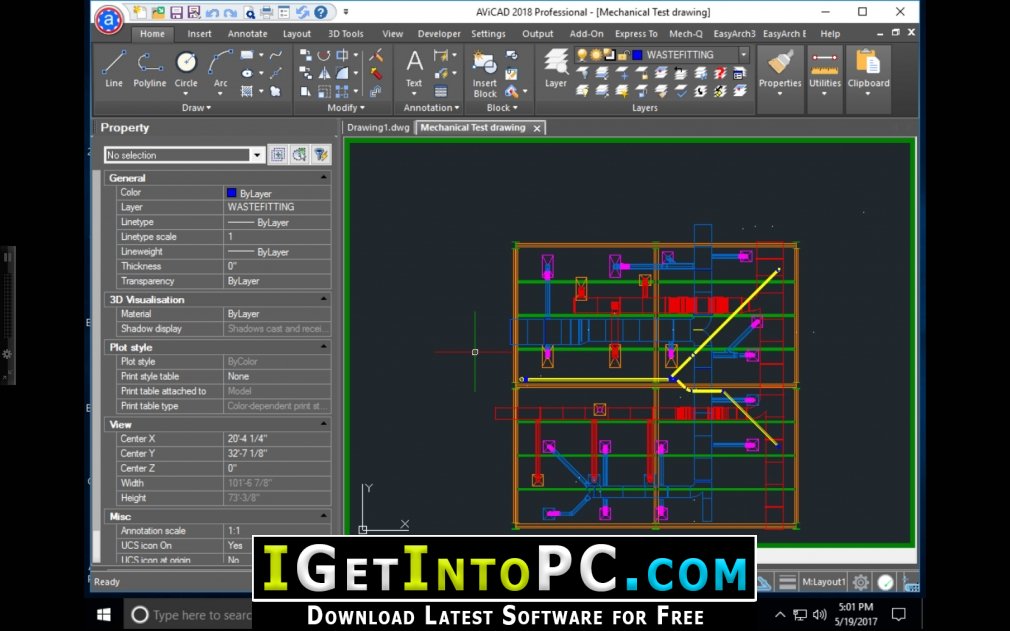Collapse the 3D Visualisation section
Image resolution: width=1010 pixels, height=631 pixels.
coord(323,299)
